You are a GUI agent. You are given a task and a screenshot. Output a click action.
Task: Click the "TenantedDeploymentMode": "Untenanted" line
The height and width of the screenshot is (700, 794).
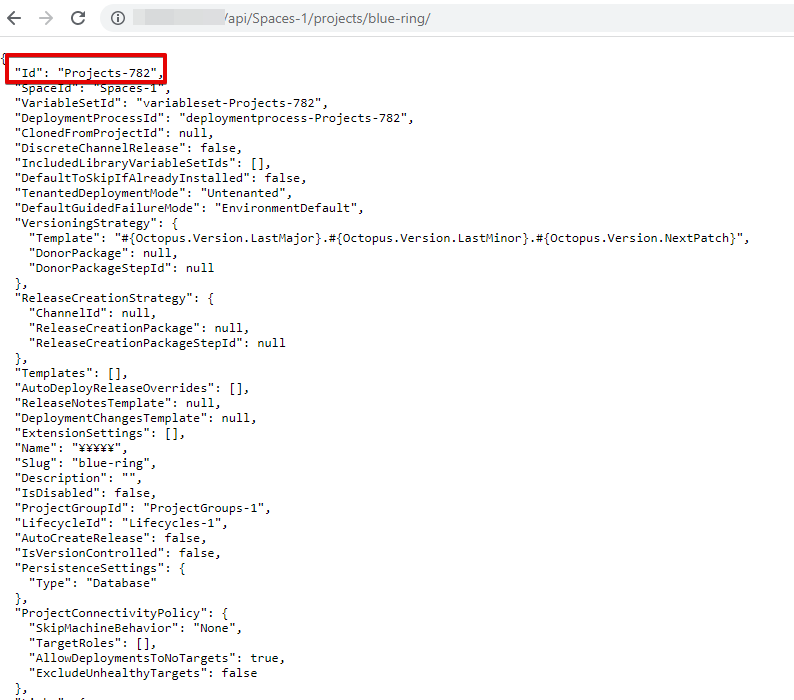pos(153,193)
